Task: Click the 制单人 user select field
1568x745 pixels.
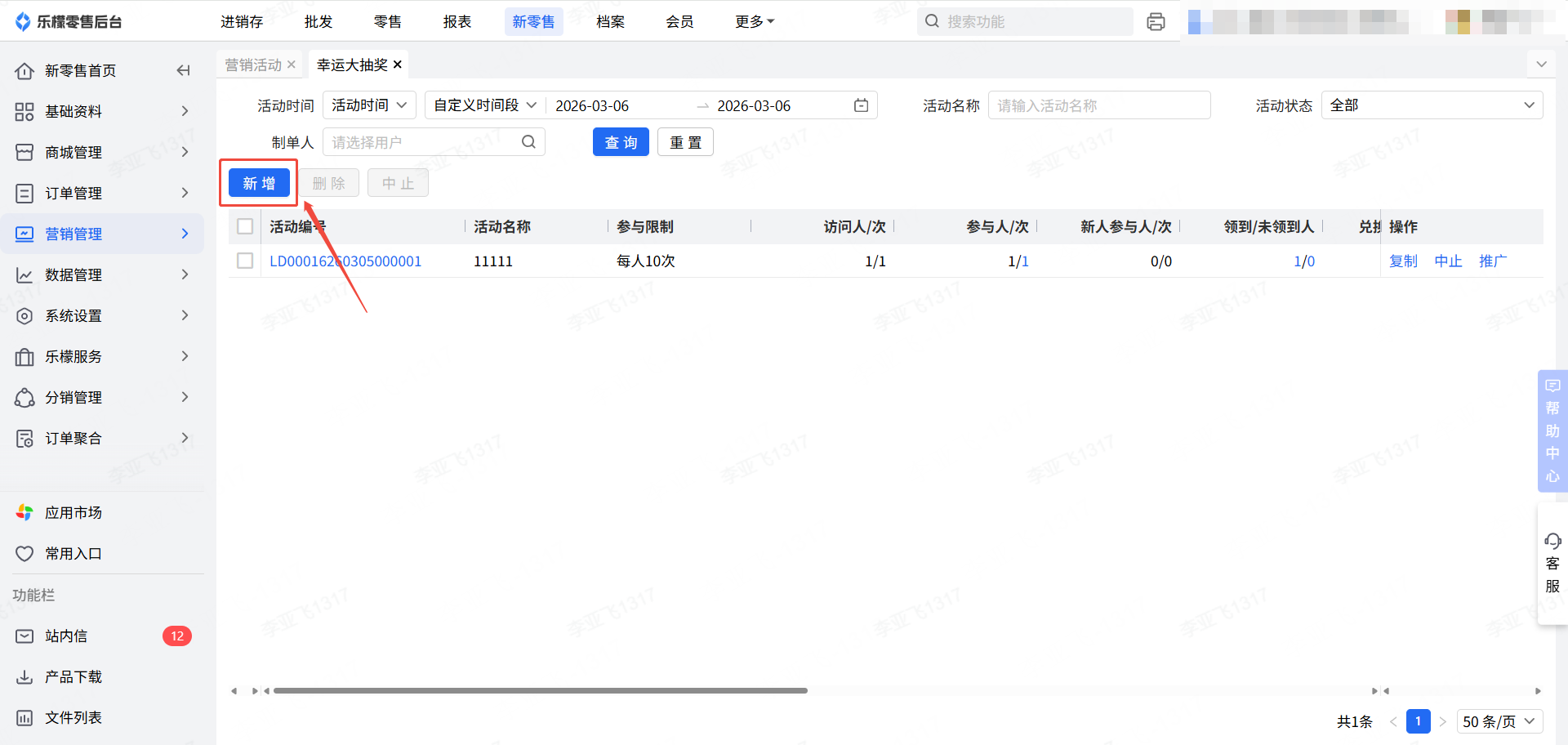Action: click(434, 142)
